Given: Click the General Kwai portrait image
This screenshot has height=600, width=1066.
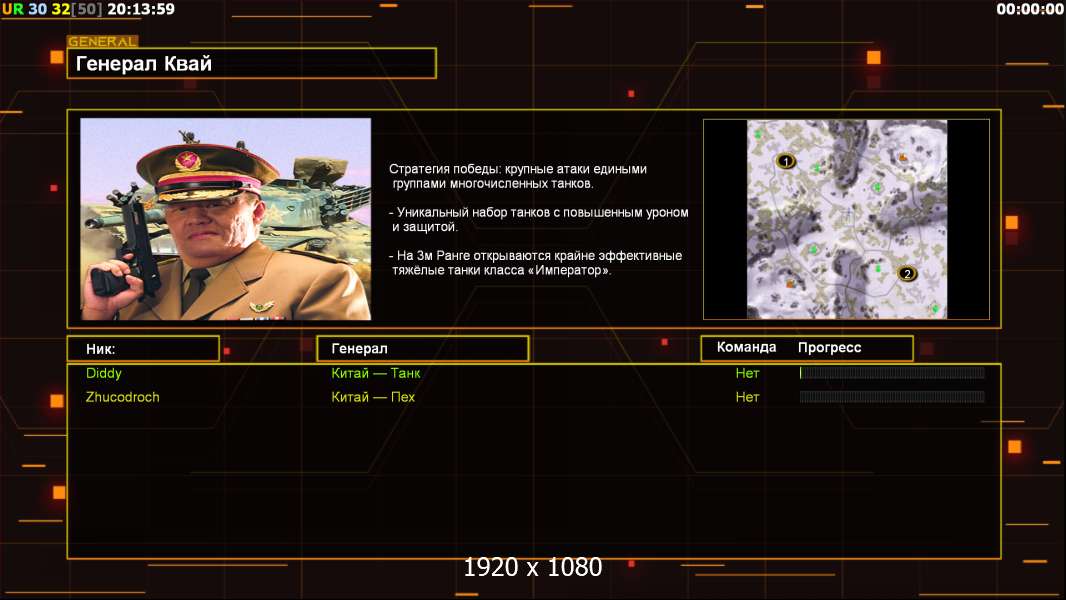Looking at the screenshot, I should pos(225,219).
